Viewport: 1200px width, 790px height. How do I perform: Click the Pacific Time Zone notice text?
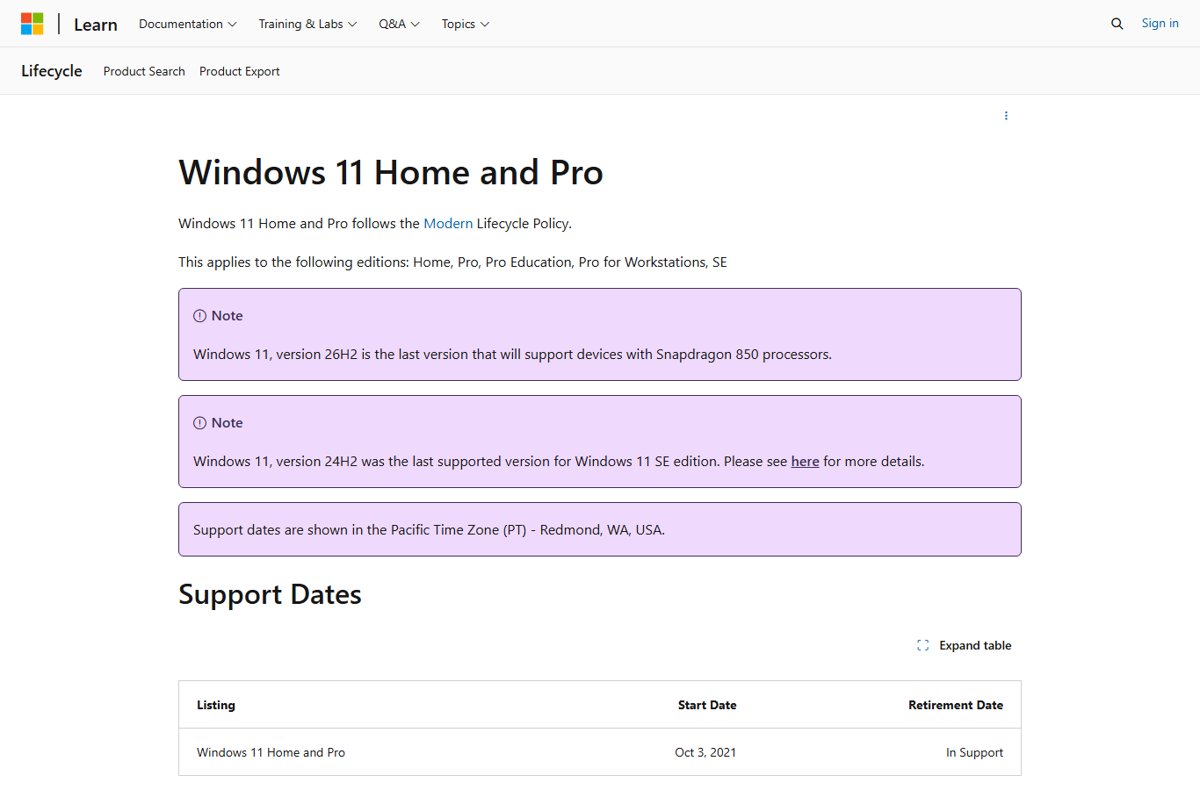(429, 530)
